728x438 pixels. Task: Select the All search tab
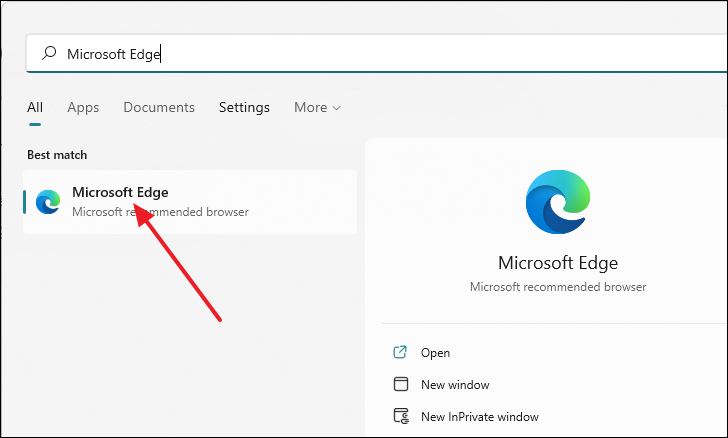coord(35,107)
